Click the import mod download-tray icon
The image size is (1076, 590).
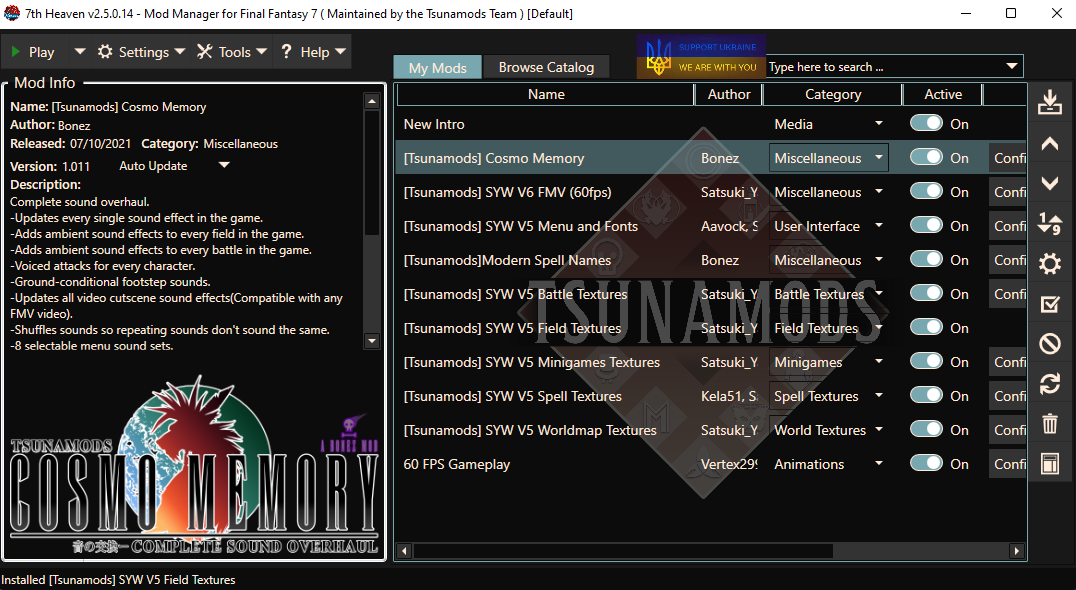coord(1050,102)
